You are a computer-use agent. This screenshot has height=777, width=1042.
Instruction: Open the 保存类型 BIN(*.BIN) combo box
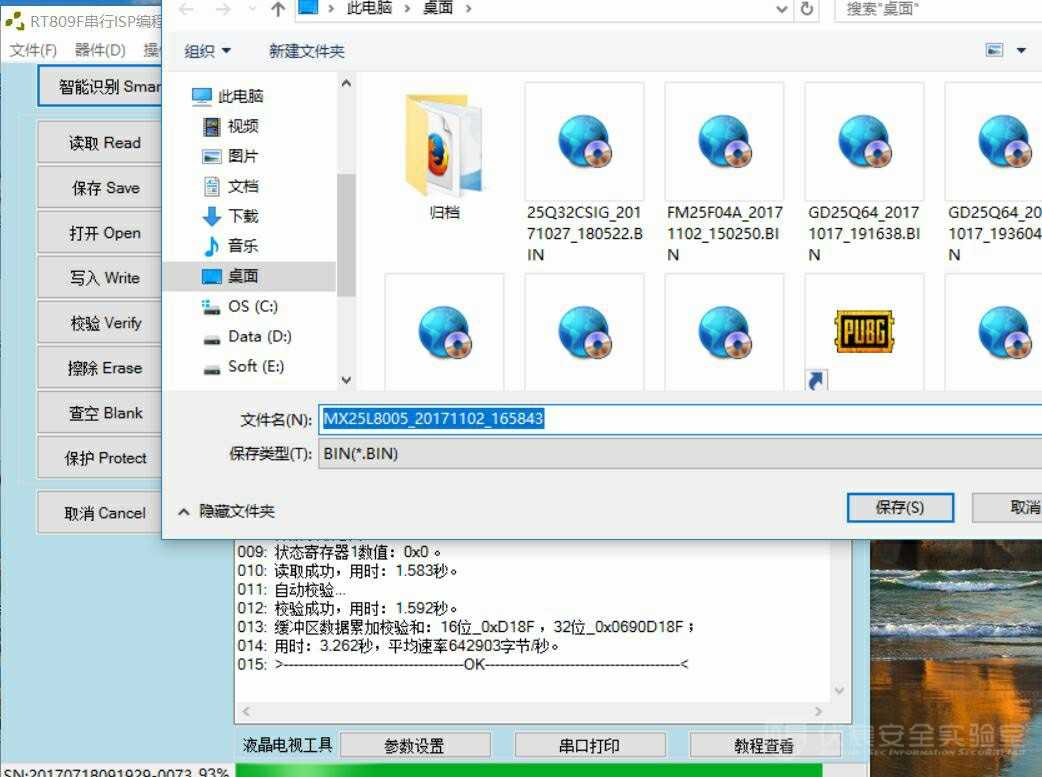click(680, 454)
